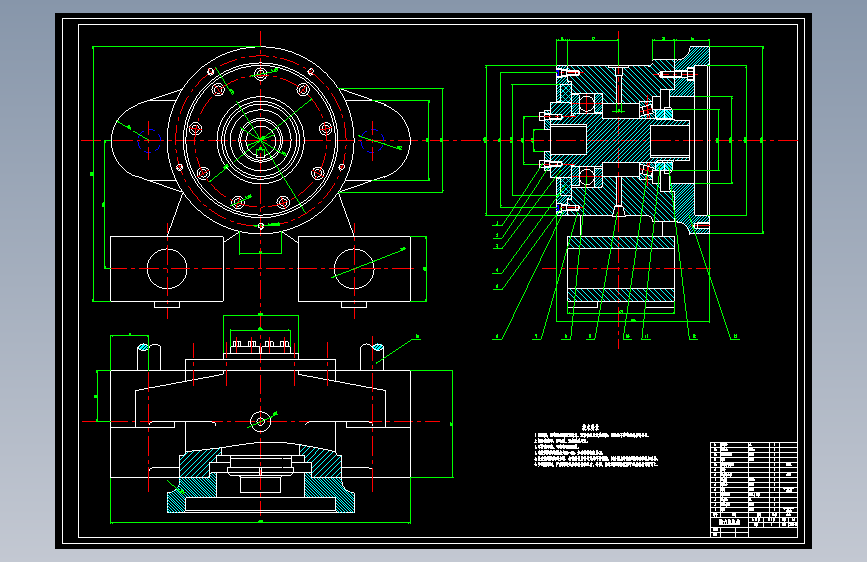867x562 pixels.
Task: Select the technical requirements heading text
Action: 591,427
